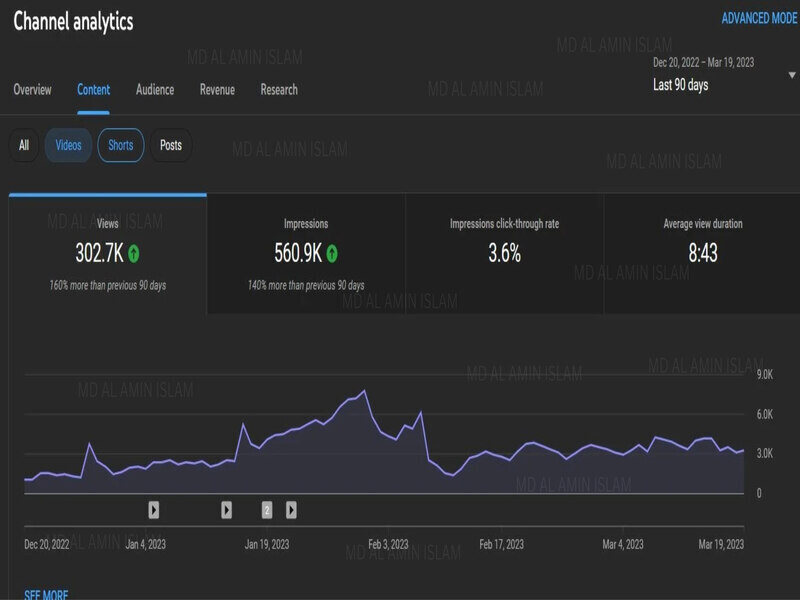This screenshot has height=600, width=800.
Task: Go to the Revenue tab
Action: [217, 90]
